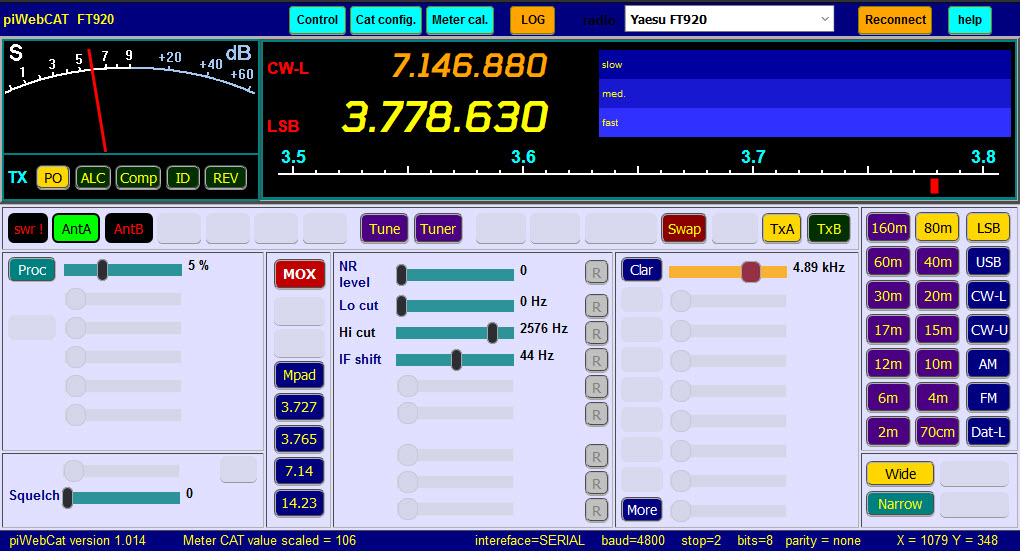
Task: Open the Cat config. tab
Action: click(386, 20)
